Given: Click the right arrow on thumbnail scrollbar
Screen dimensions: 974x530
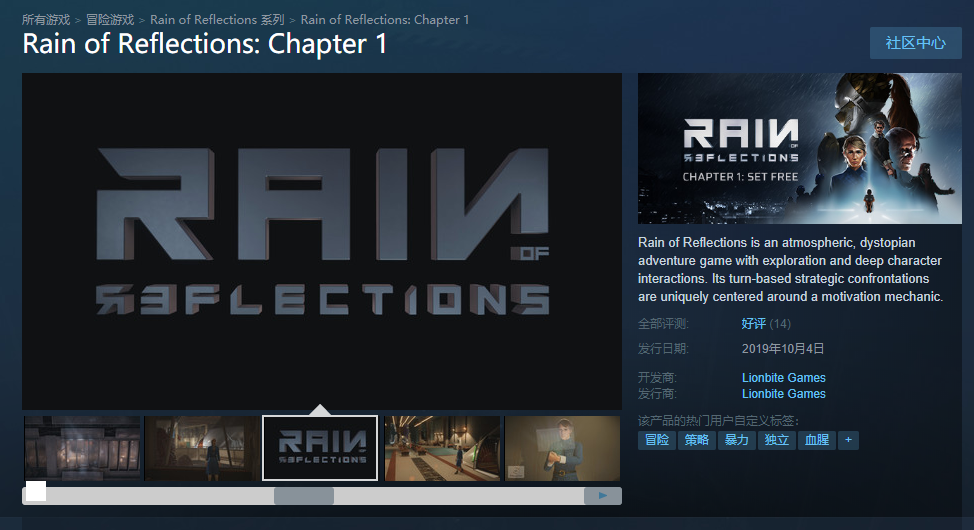Looking at the screenshot, I should click(603, 496).
